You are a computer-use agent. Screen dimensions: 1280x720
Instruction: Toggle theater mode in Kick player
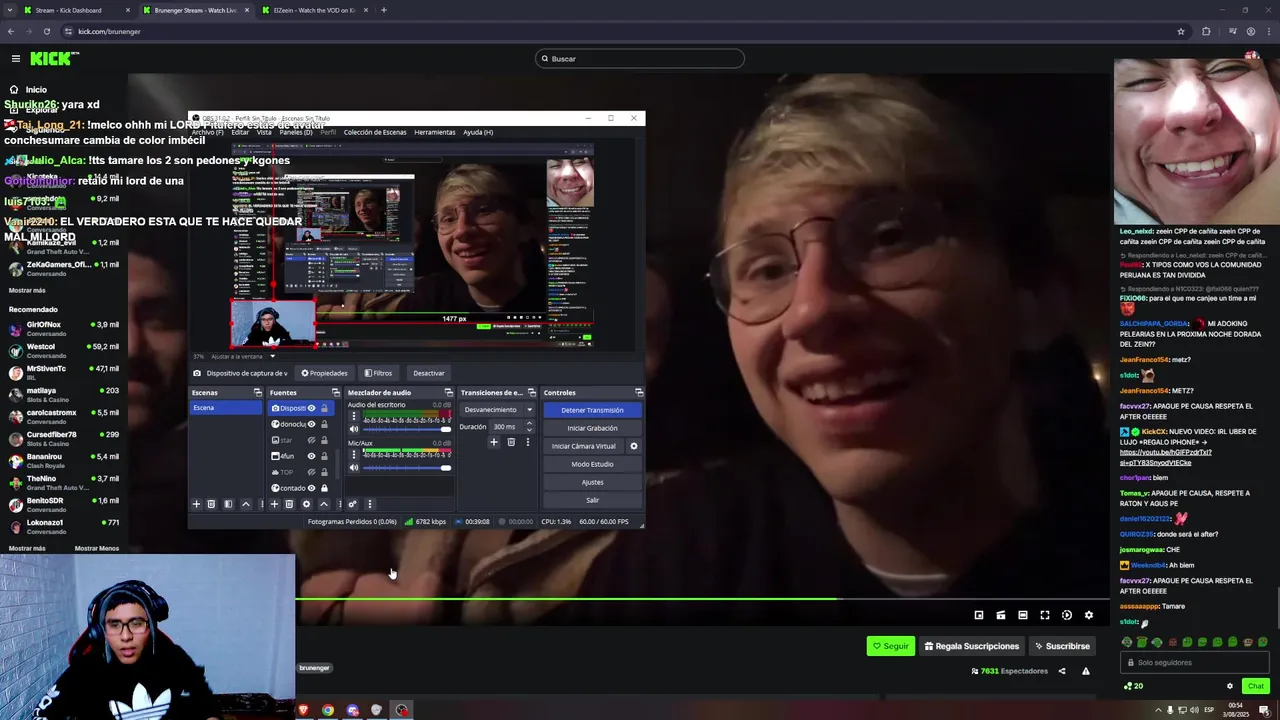tap(1023, 615)
